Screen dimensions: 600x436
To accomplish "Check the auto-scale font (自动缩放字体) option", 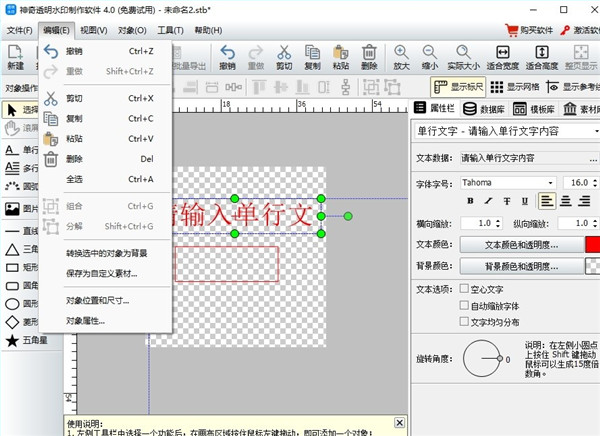I will (x=463, y=305).
